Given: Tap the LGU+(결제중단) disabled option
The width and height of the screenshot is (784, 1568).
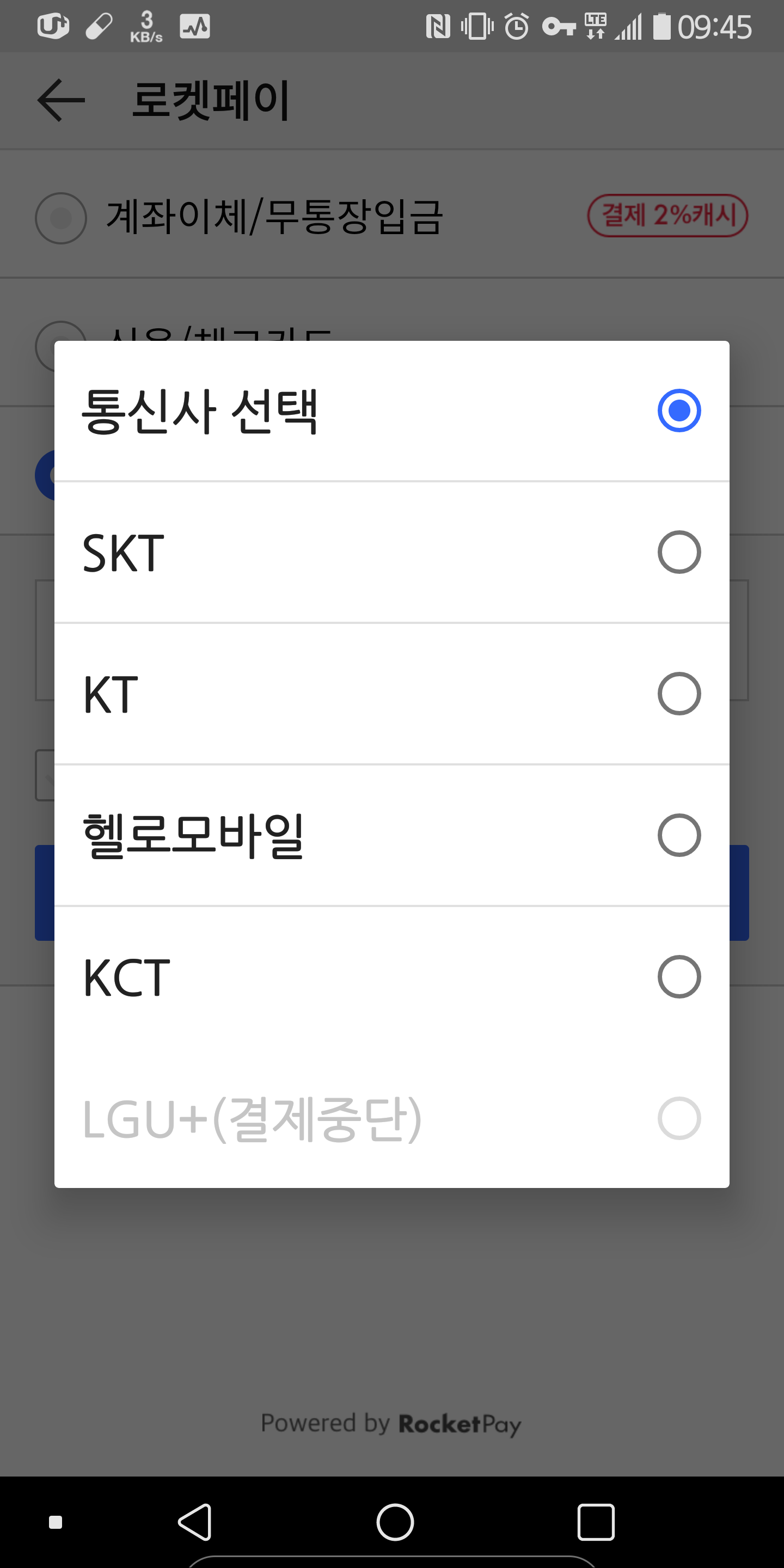Looking at the screenshot, I should point(252,1118).
